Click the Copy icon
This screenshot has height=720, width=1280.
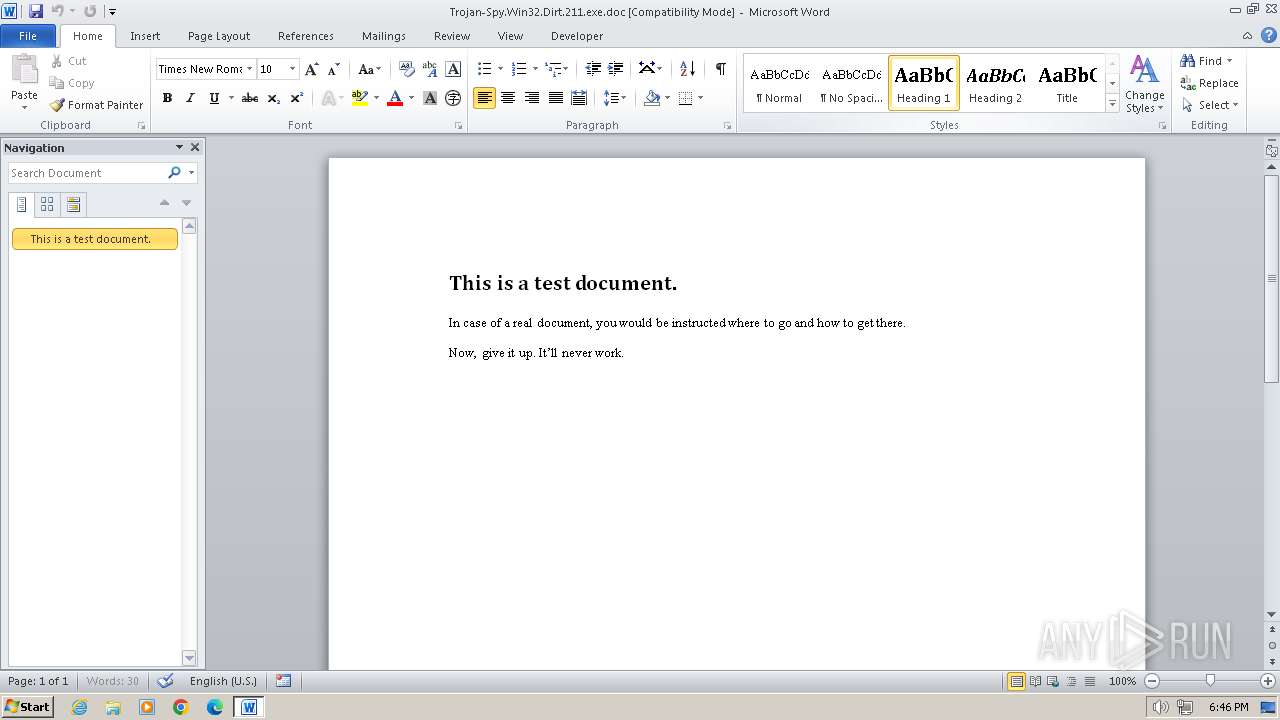tap(72, 83)
